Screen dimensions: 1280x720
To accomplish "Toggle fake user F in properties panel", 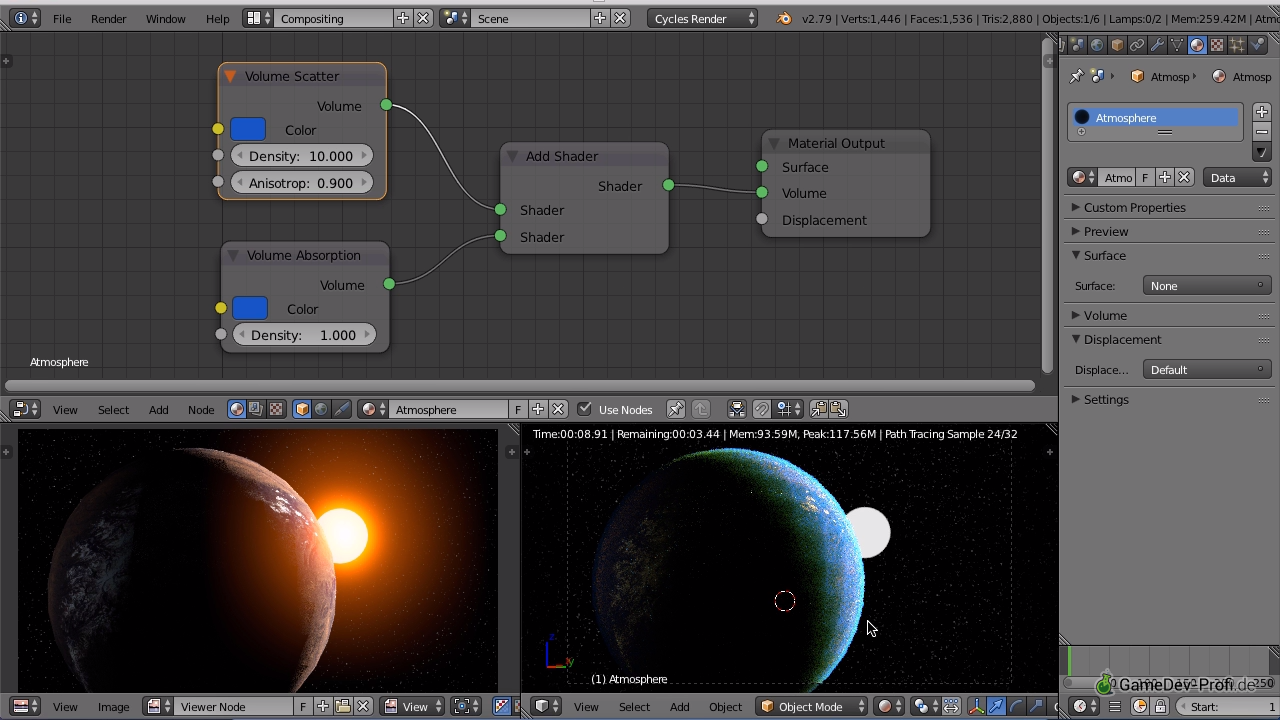I will pos(1145,177).
